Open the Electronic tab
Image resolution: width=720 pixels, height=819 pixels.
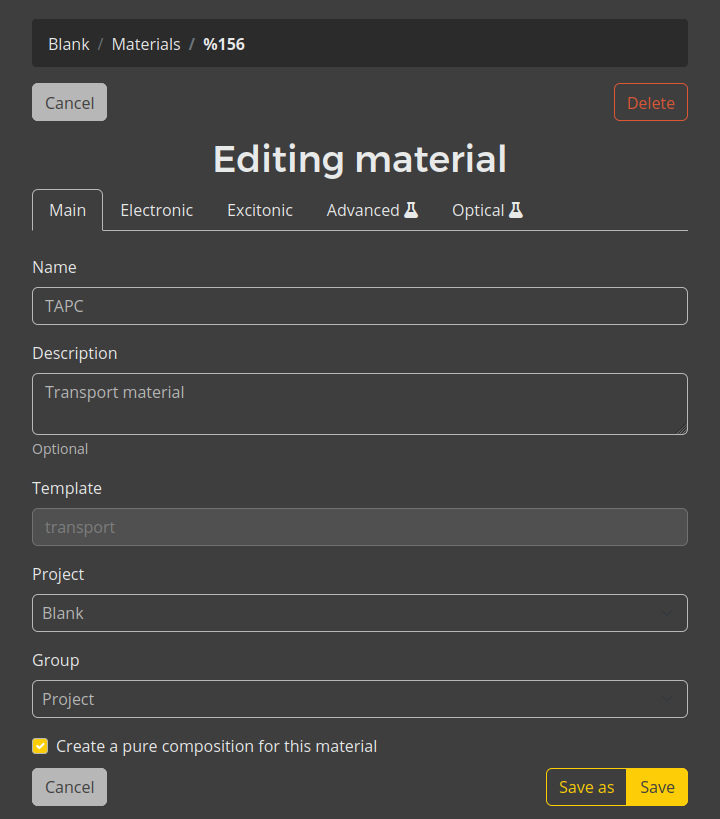click(157, 210)
